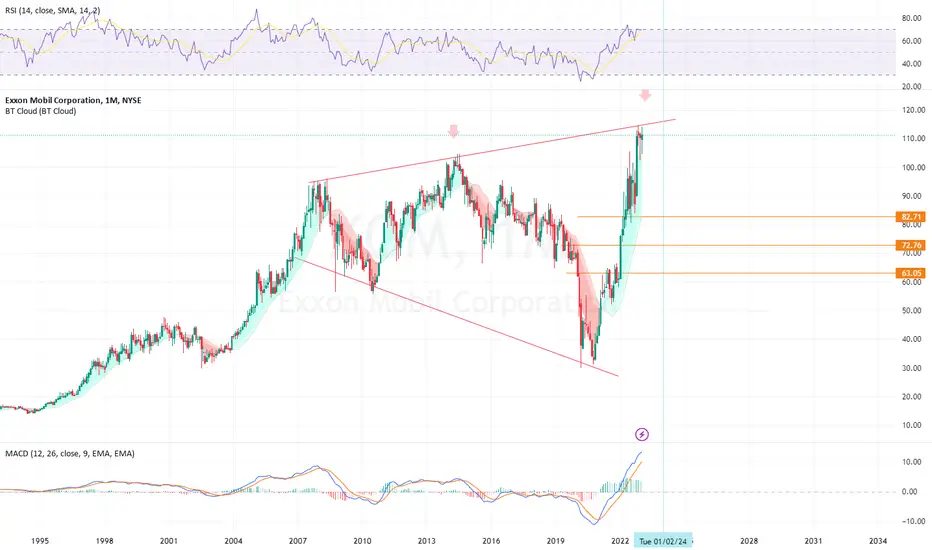This screenshot has height=550, width=932.
Task: Click the Exxon Mobil Corporation, 1M, NYSE title
Action: (x=73, y=100)
